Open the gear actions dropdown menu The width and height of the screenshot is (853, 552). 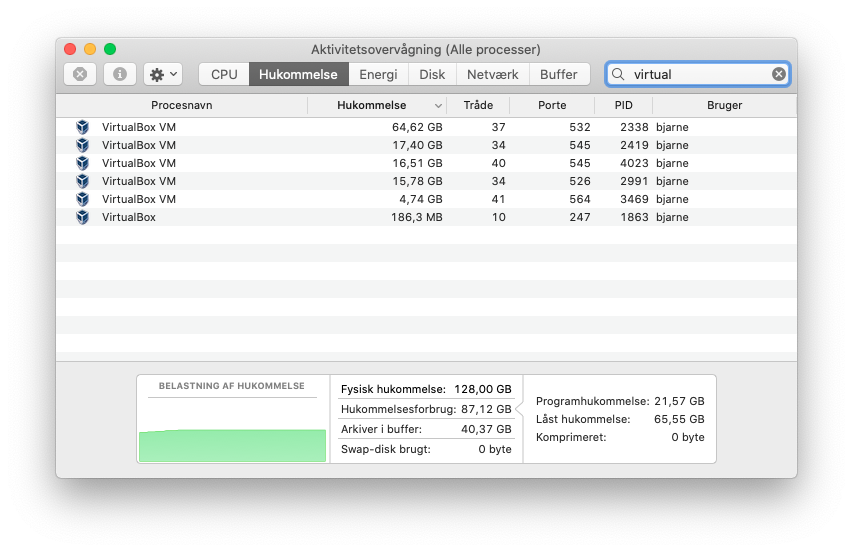coord(163,74)
